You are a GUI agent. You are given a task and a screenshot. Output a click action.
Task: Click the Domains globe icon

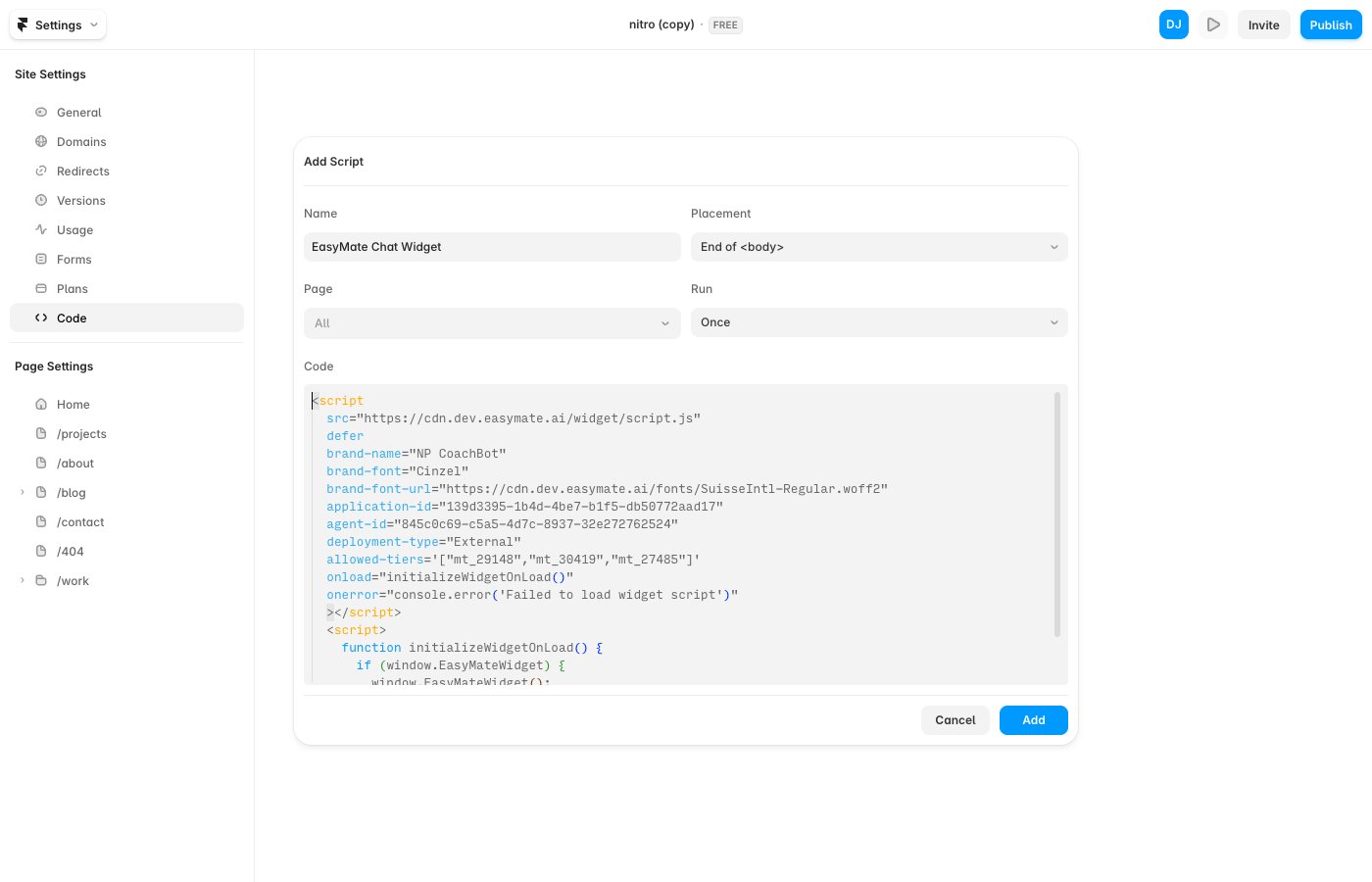click(41, 141)
